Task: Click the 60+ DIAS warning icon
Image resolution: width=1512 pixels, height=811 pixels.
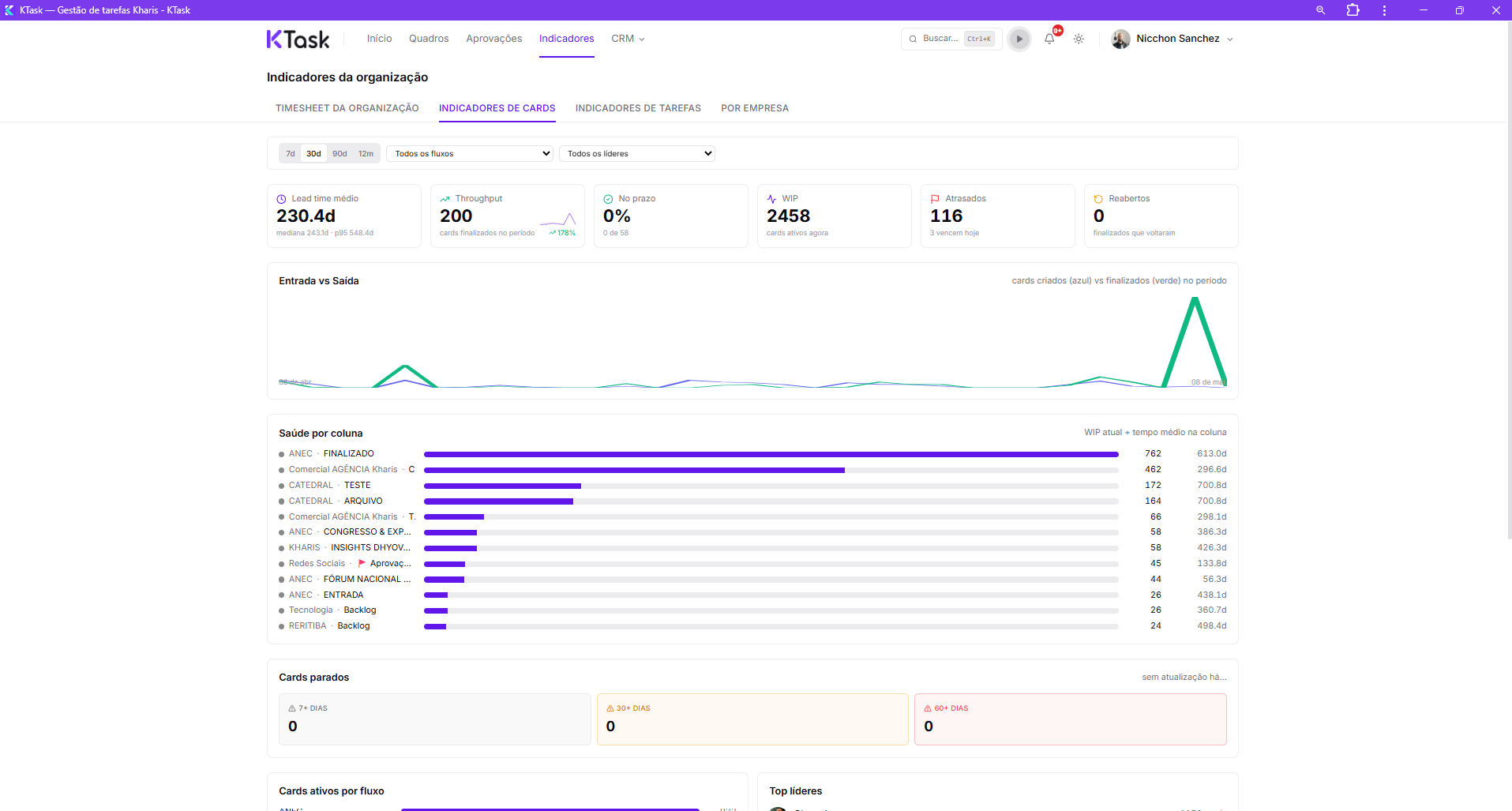Action: tap(928, 708)
